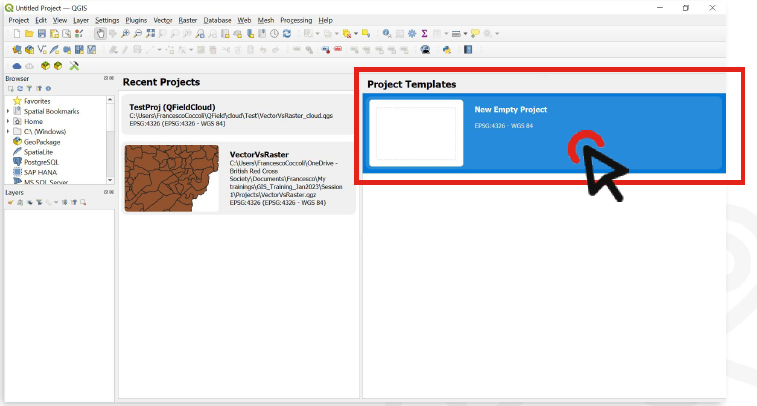The image size is (757, 406).
Task: Open the Vector menu
Action: click(163, 20)
